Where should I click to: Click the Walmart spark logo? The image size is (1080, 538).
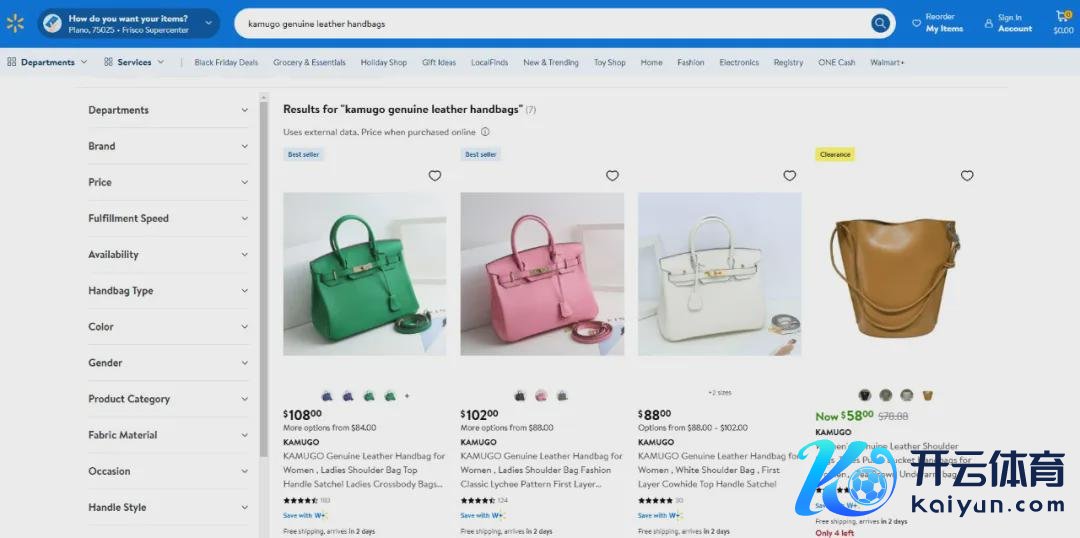tap(15, 23)
